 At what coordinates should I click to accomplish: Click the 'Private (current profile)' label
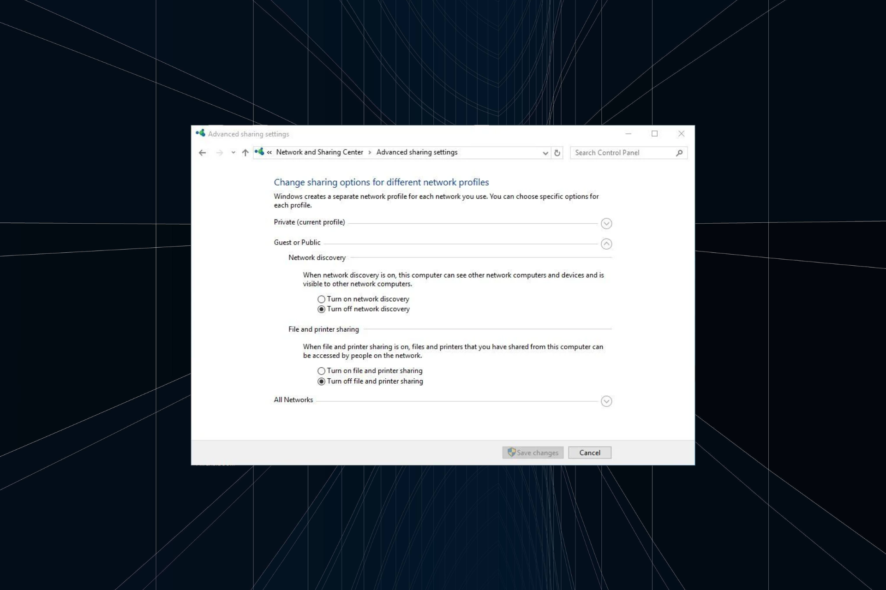point(309,222)
